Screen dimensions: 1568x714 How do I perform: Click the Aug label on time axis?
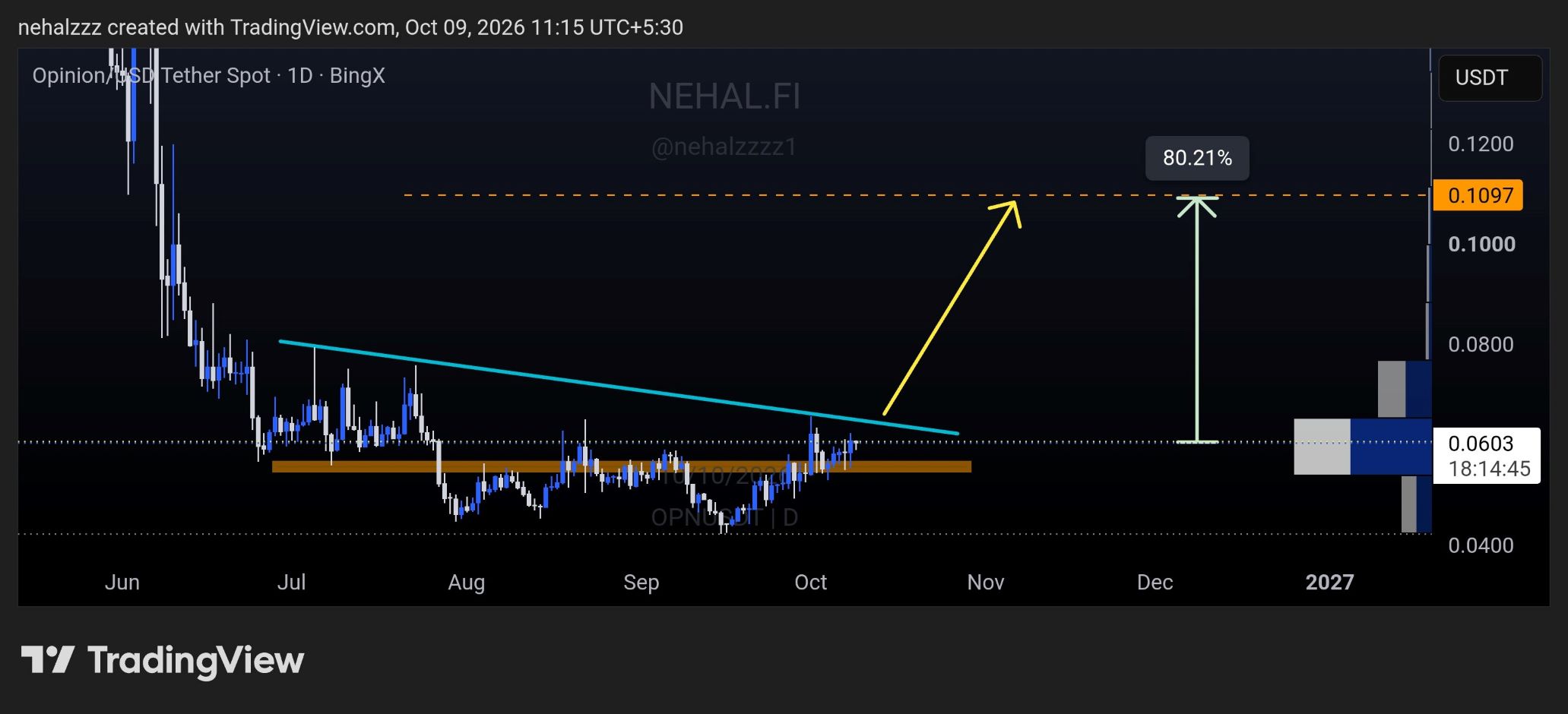[x=467, y=583]
